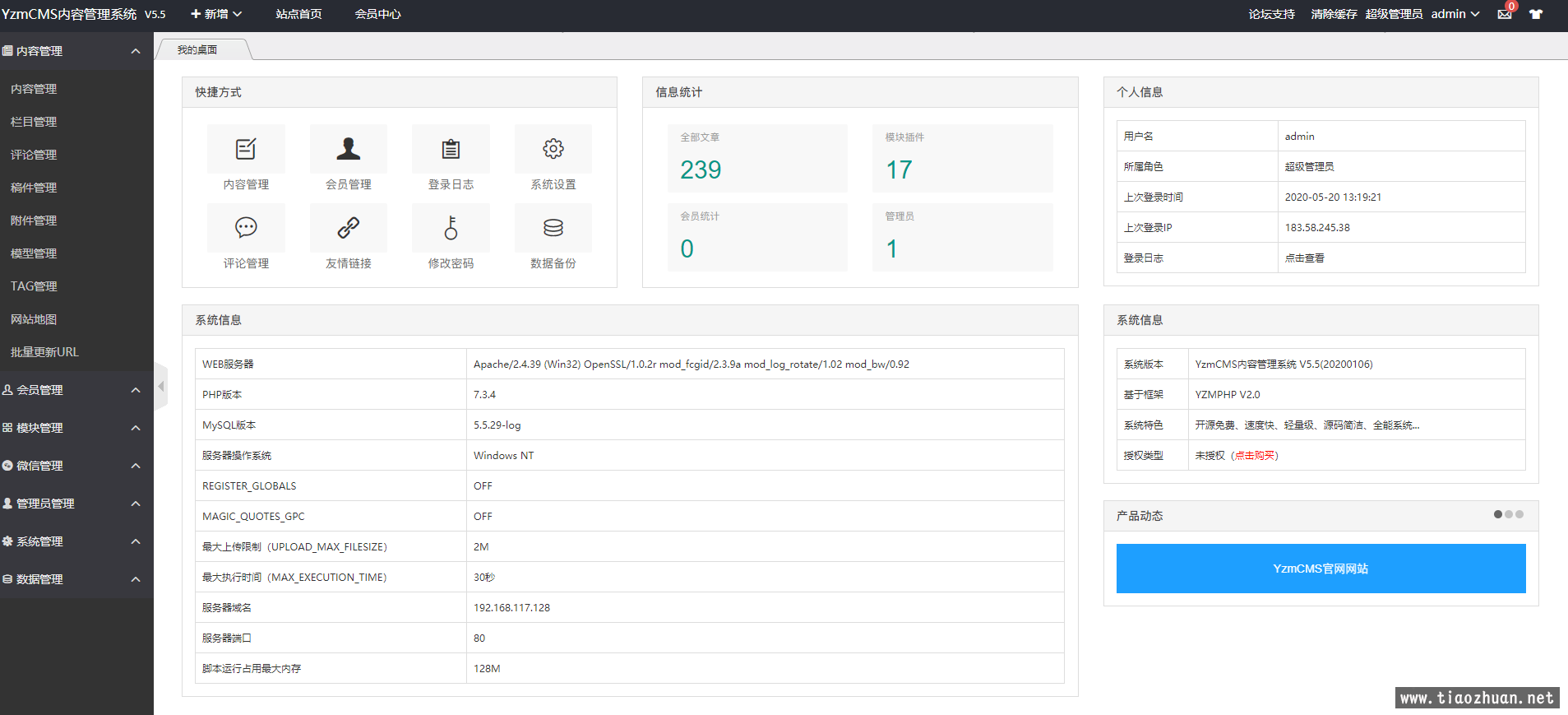1568x715 pixels.
Task: Click the YZMPHP V2.0 framework value
Action: point(1228,395)
